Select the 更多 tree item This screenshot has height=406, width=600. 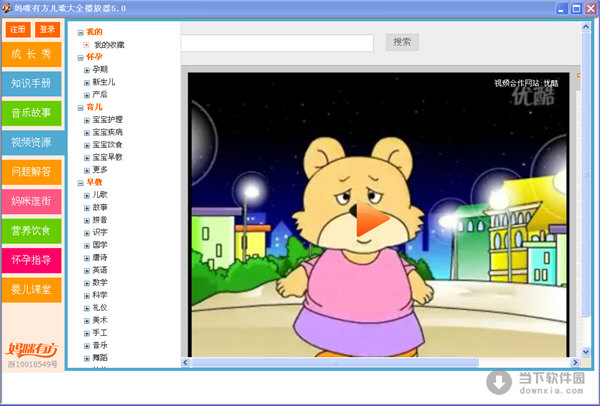click(100, 170)
